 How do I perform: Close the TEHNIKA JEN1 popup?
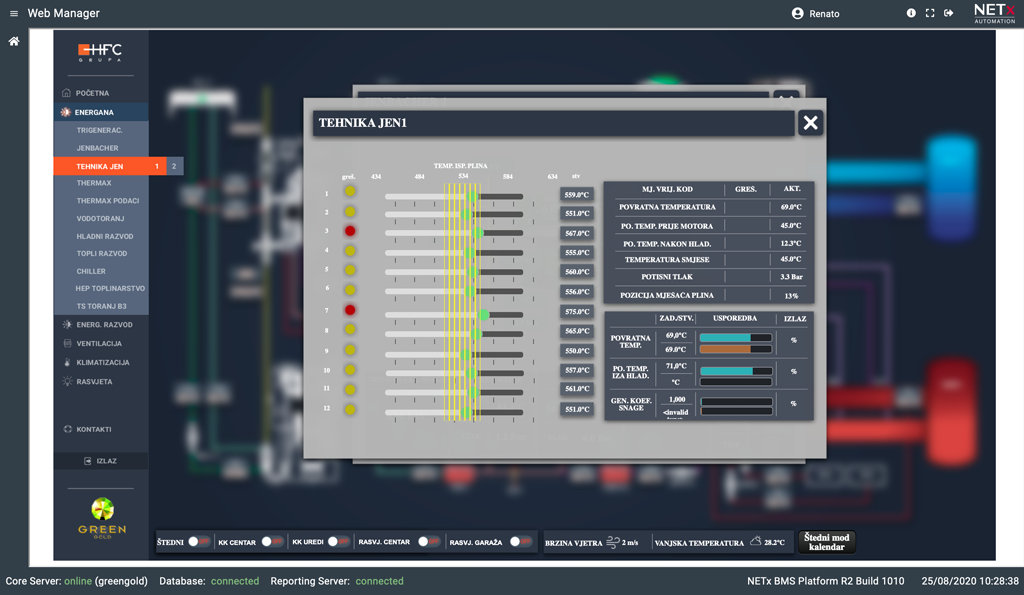(810, 123)
